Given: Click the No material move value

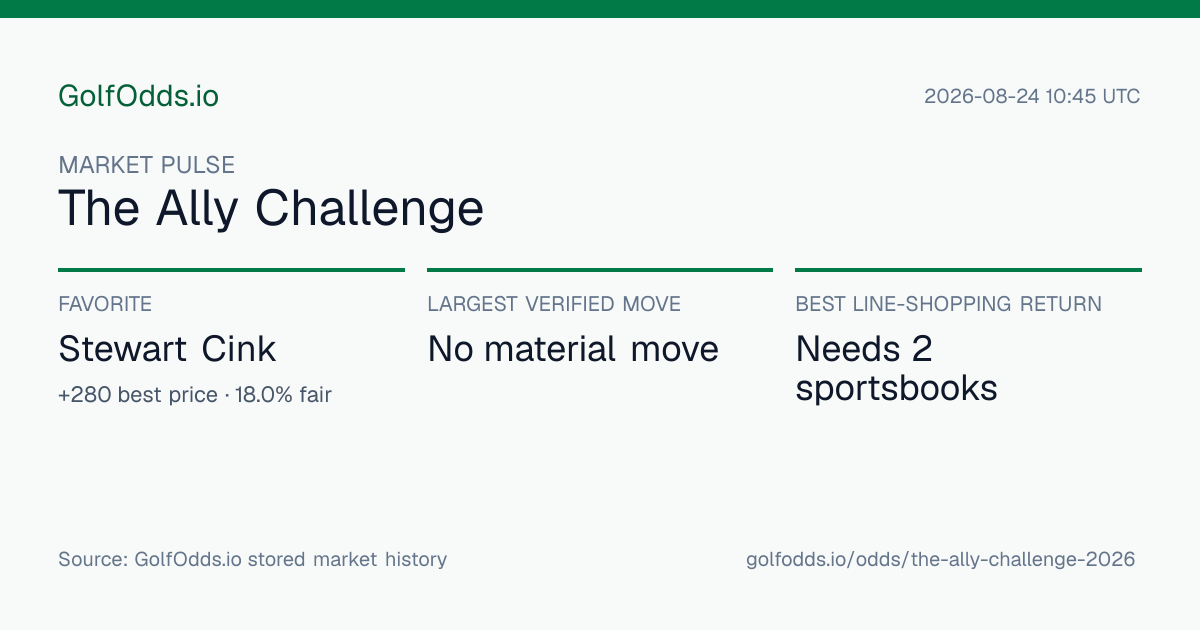Looking at the screenshot, I should click(573, 349).
